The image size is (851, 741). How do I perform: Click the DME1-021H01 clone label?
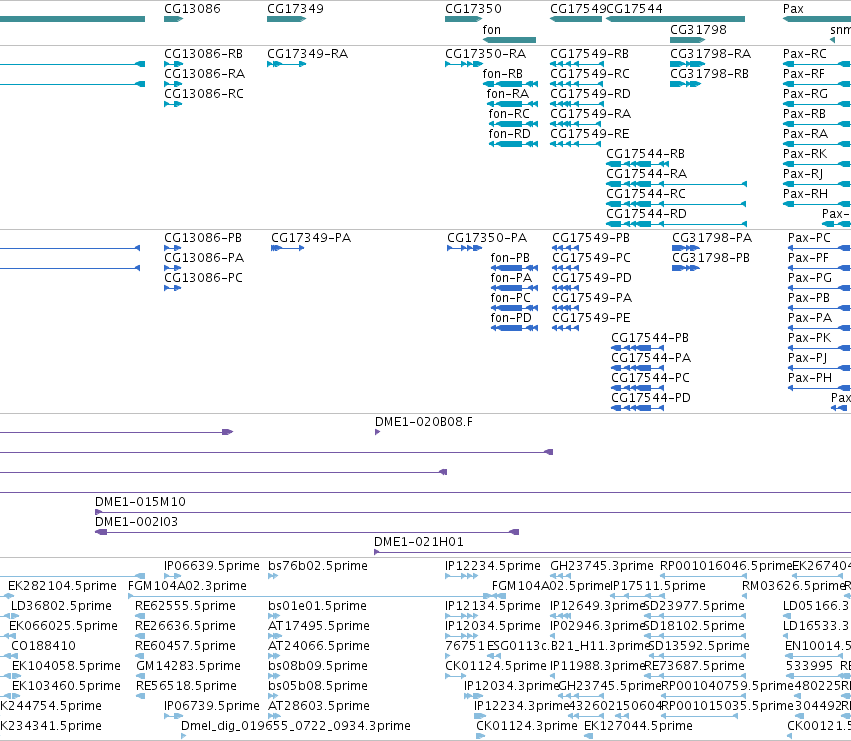click(x=418, y=542)
